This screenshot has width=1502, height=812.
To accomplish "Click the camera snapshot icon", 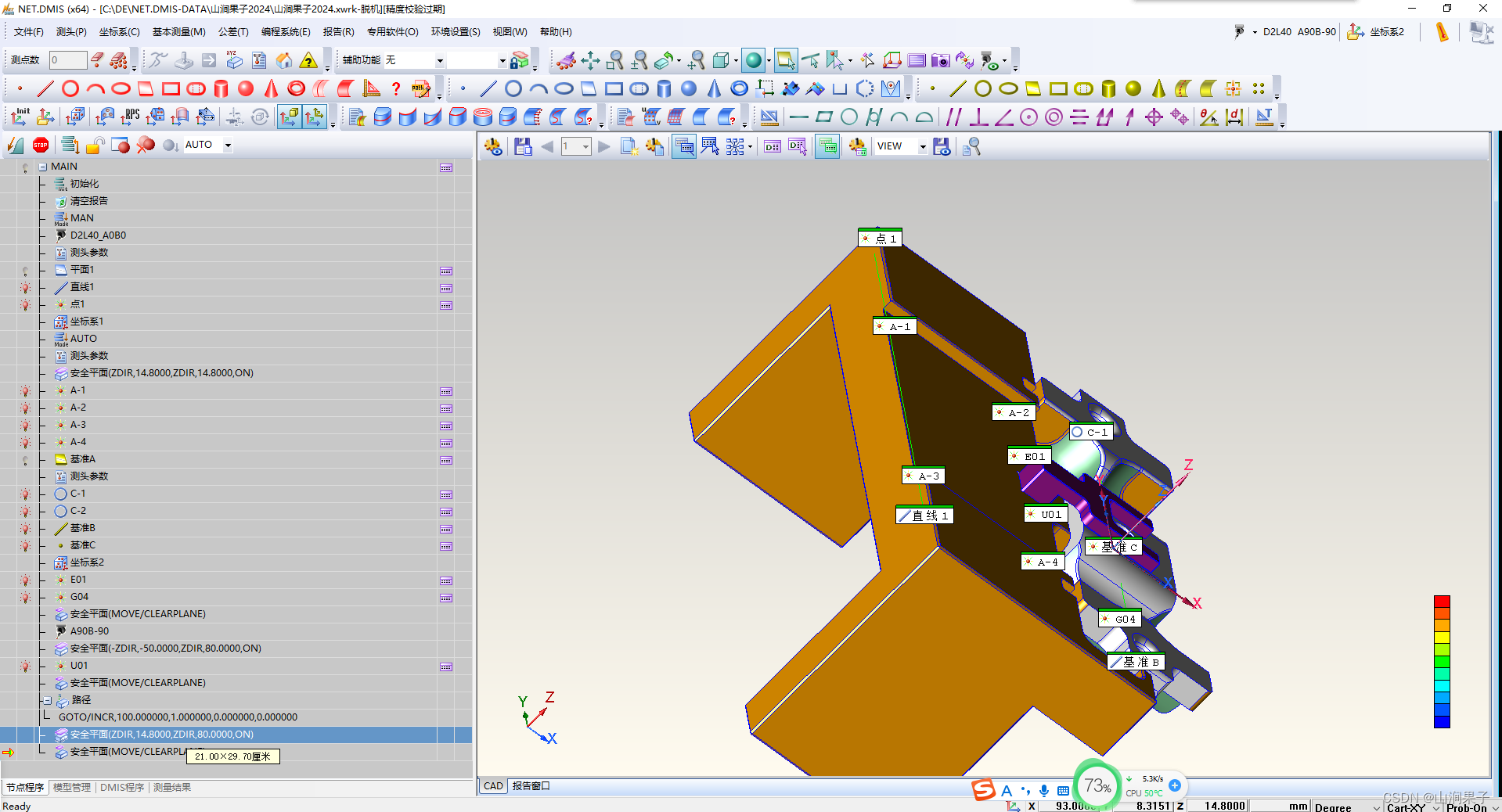I will pyautogui.click(x=940, y=60).
